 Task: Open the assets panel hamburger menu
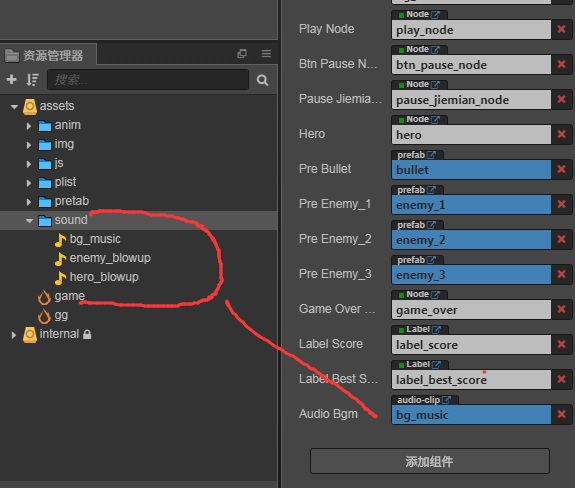266,54
